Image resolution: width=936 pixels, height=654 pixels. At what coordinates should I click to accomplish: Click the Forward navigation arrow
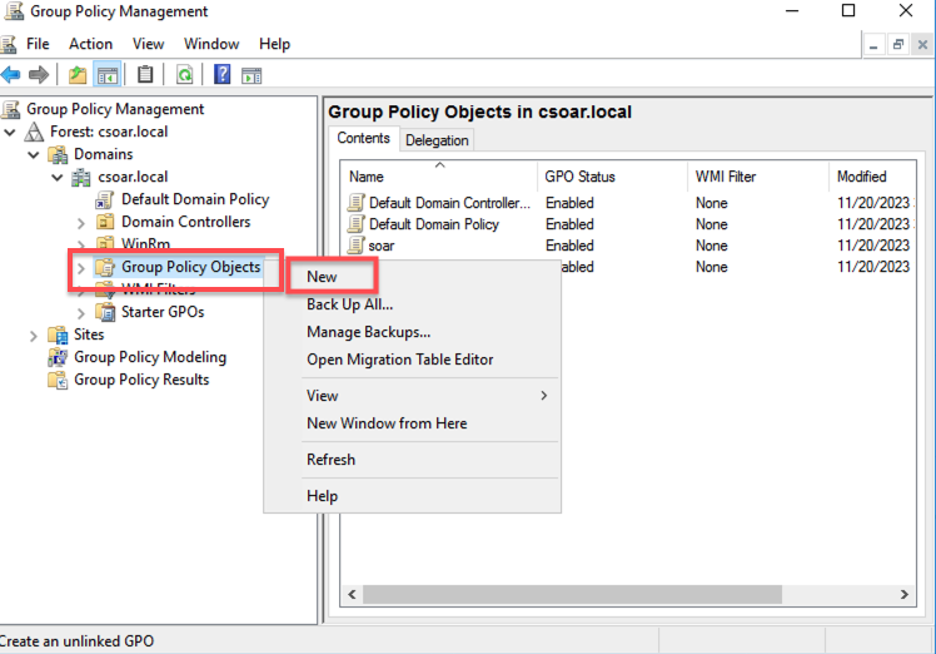38,73
